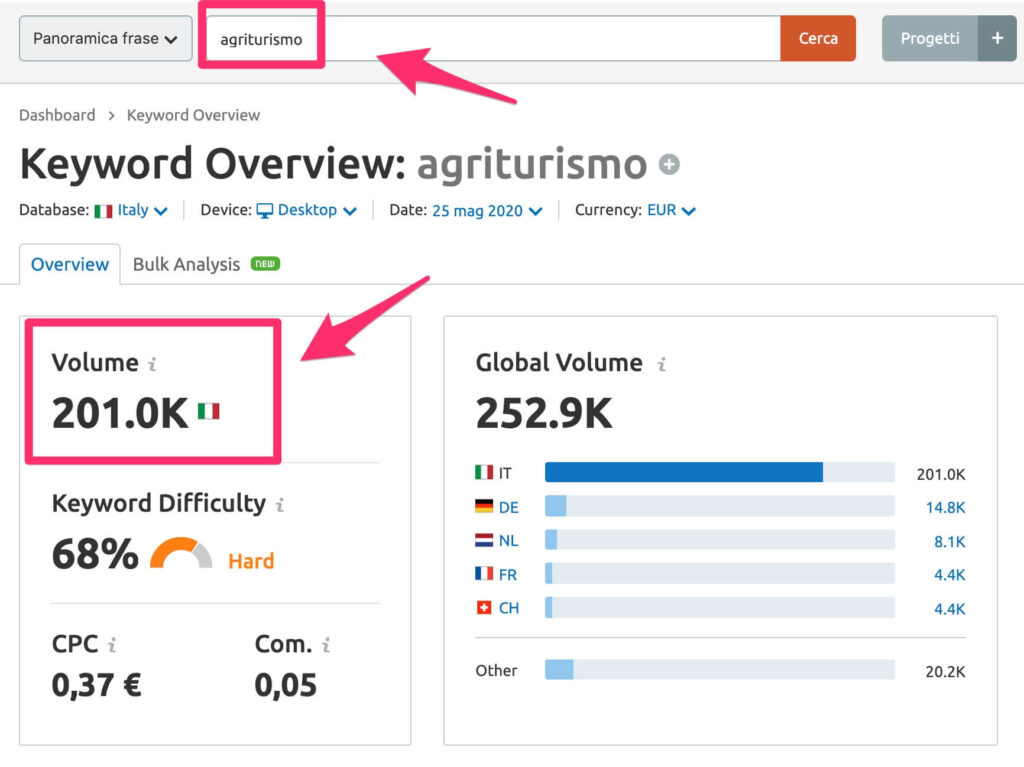The height and width of the screenshot is (767, 1024).
Task: Go to Dashboard breadcrumb link
Action: pos(57,115)
